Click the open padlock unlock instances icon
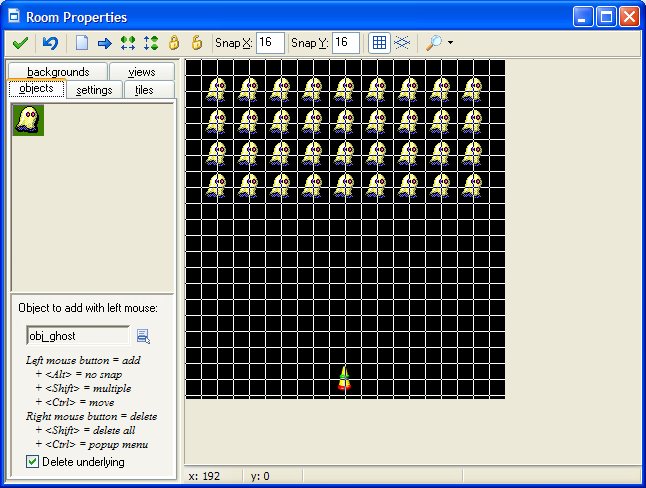The image size is (646, 488). click(197, 43)
